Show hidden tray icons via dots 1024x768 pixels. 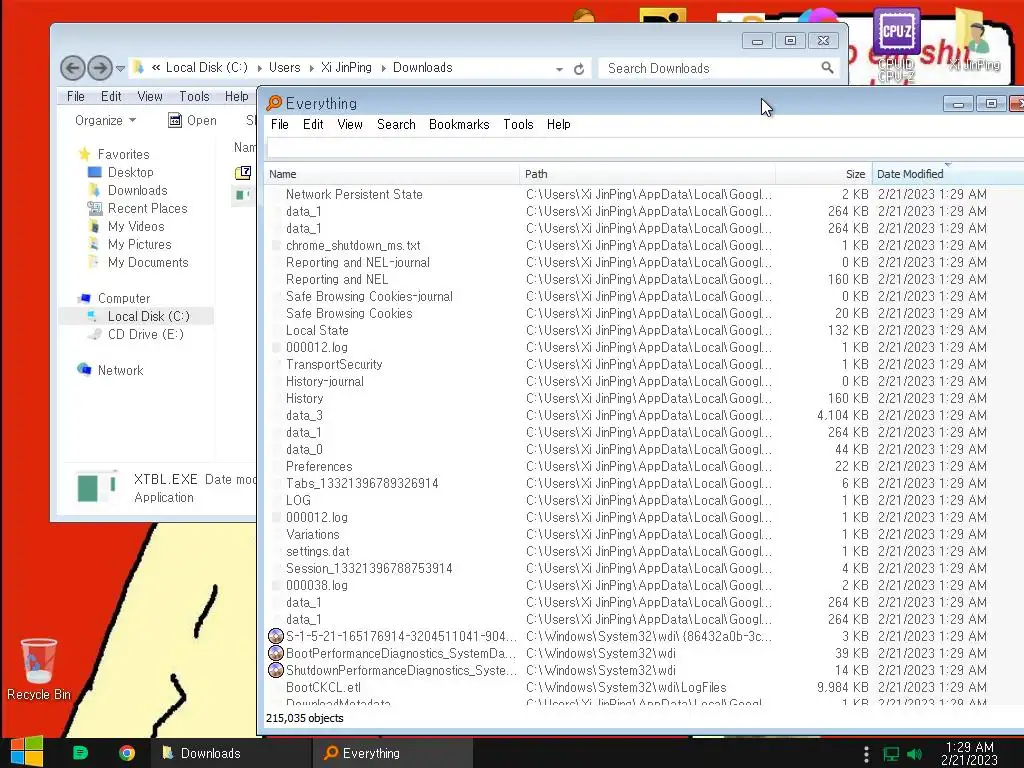(x=866, y=754)
